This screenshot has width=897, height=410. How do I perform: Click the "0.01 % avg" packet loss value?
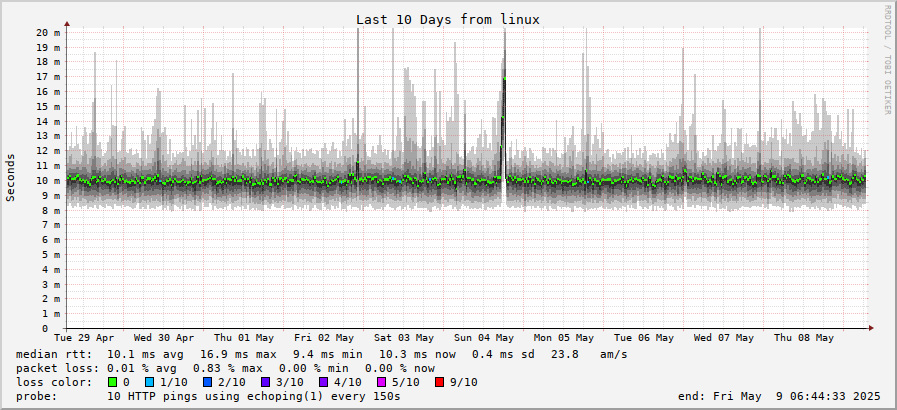tap(142, 368)
